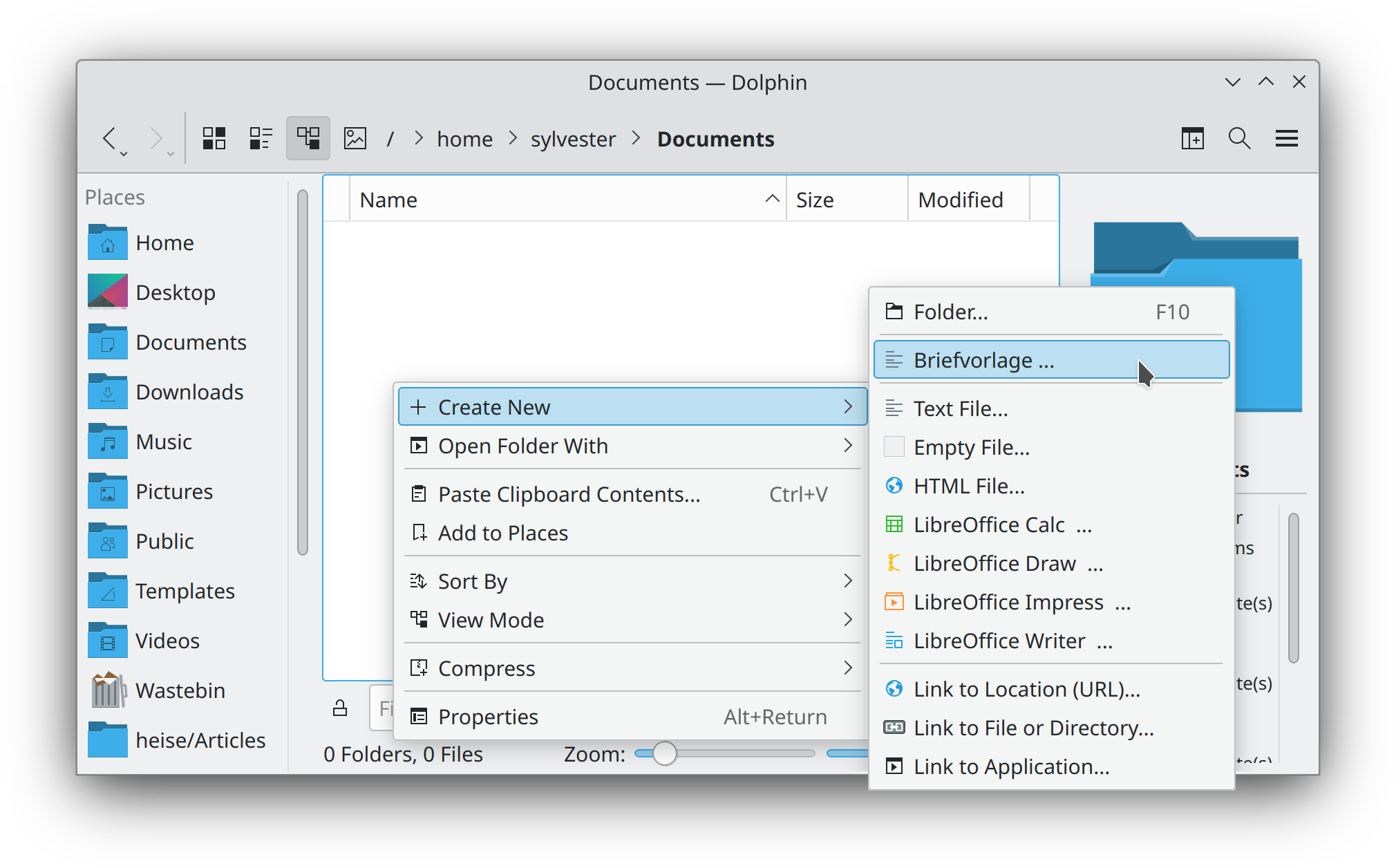Click the split view icon
Image resolution: width=1396 pixels, height=868 pixels.
1192,138
